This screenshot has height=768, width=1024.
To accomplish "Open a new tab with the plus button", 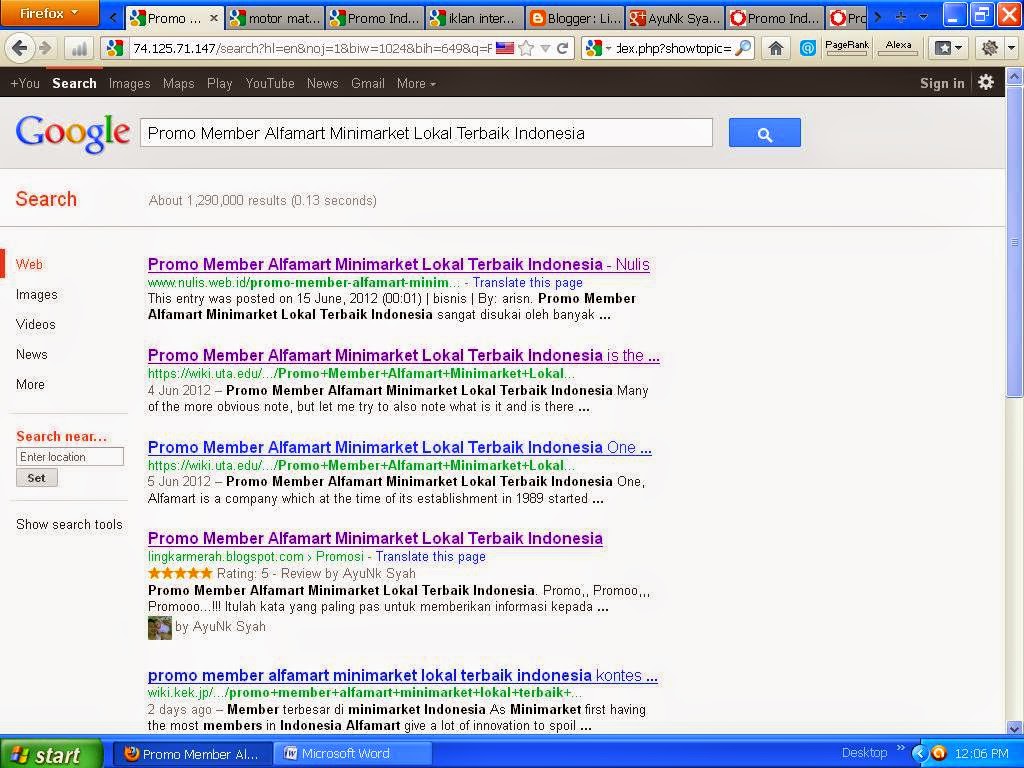I will [901, 18].
